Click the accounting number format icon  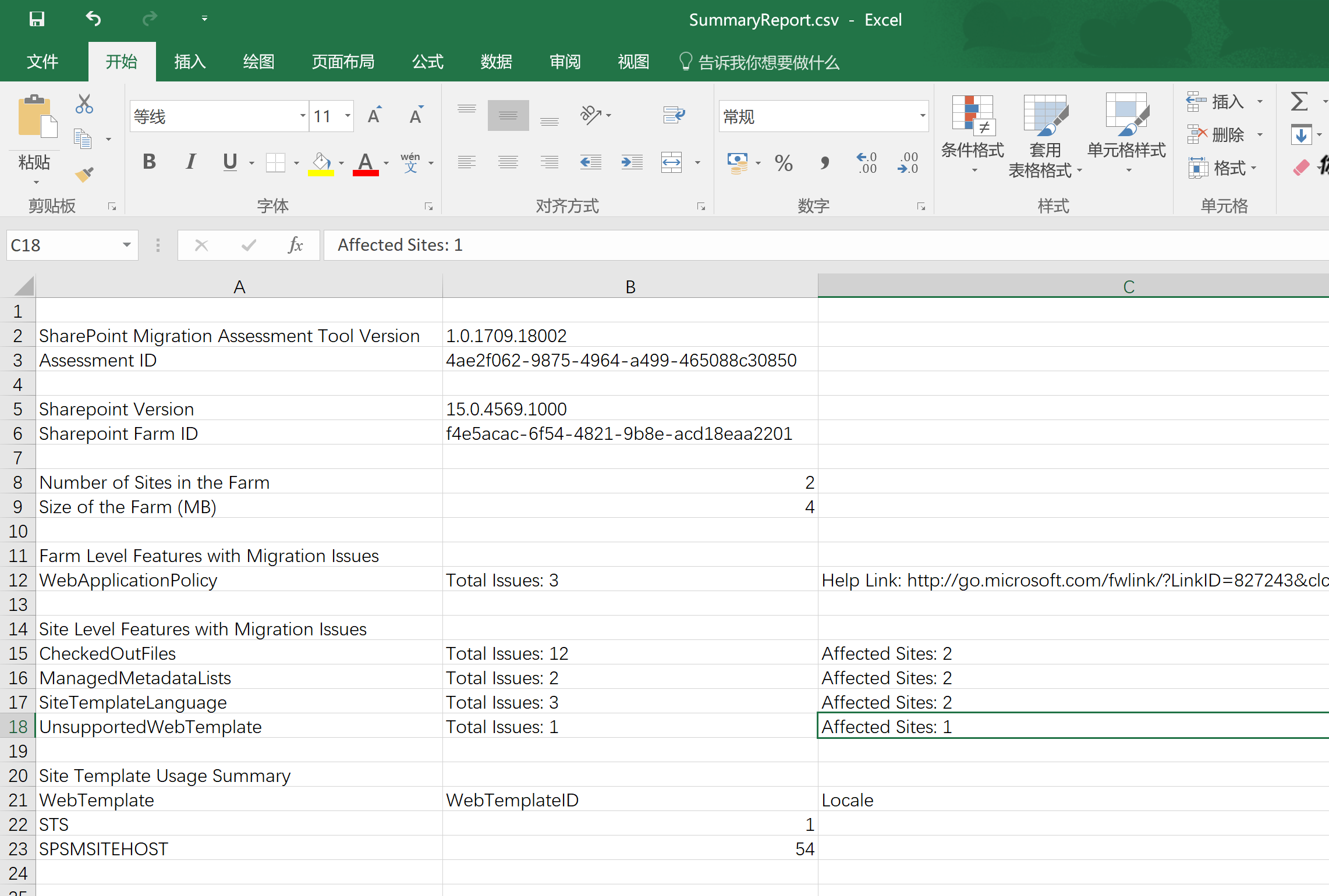pyautogui.click(x=738, y=163)
